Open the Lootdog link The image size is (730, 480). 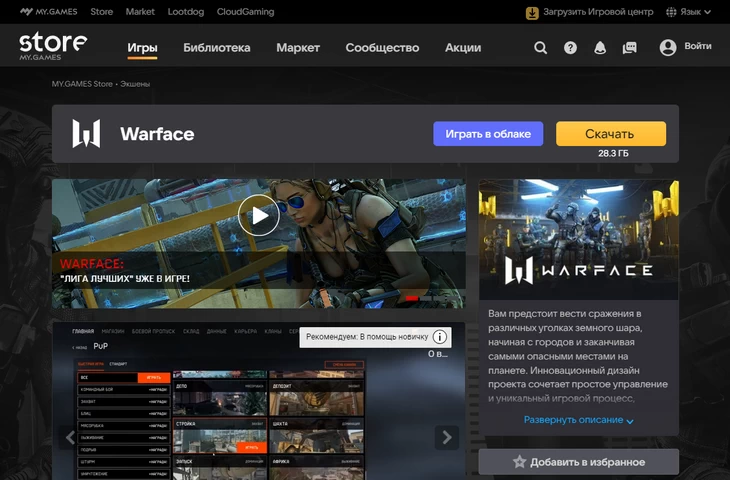point(186,12)
